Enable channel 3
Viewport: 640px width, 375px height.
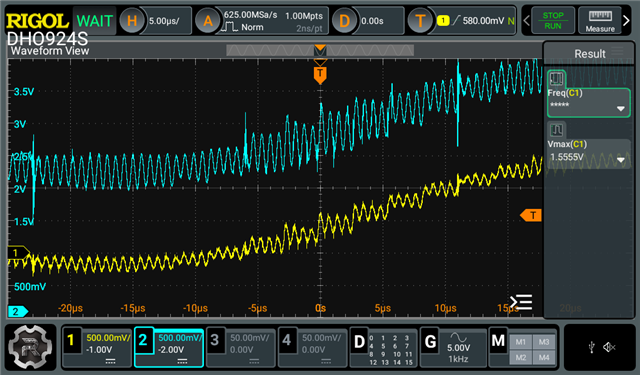(x=215, y=340)
